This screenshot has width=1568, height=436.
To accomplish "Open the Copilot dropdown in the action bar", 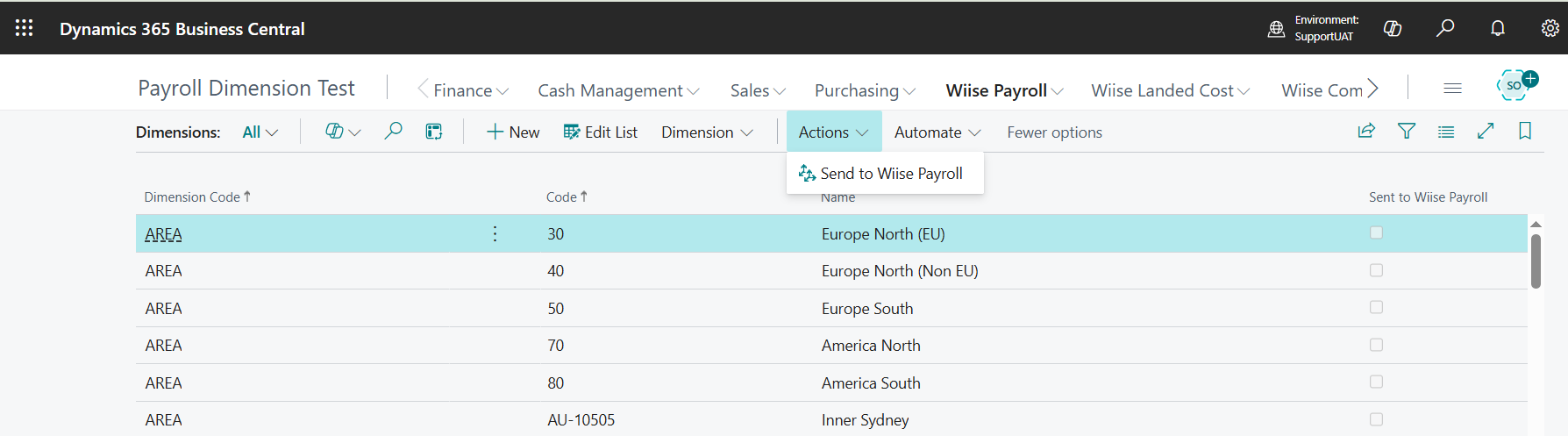I will pos(343,132).
